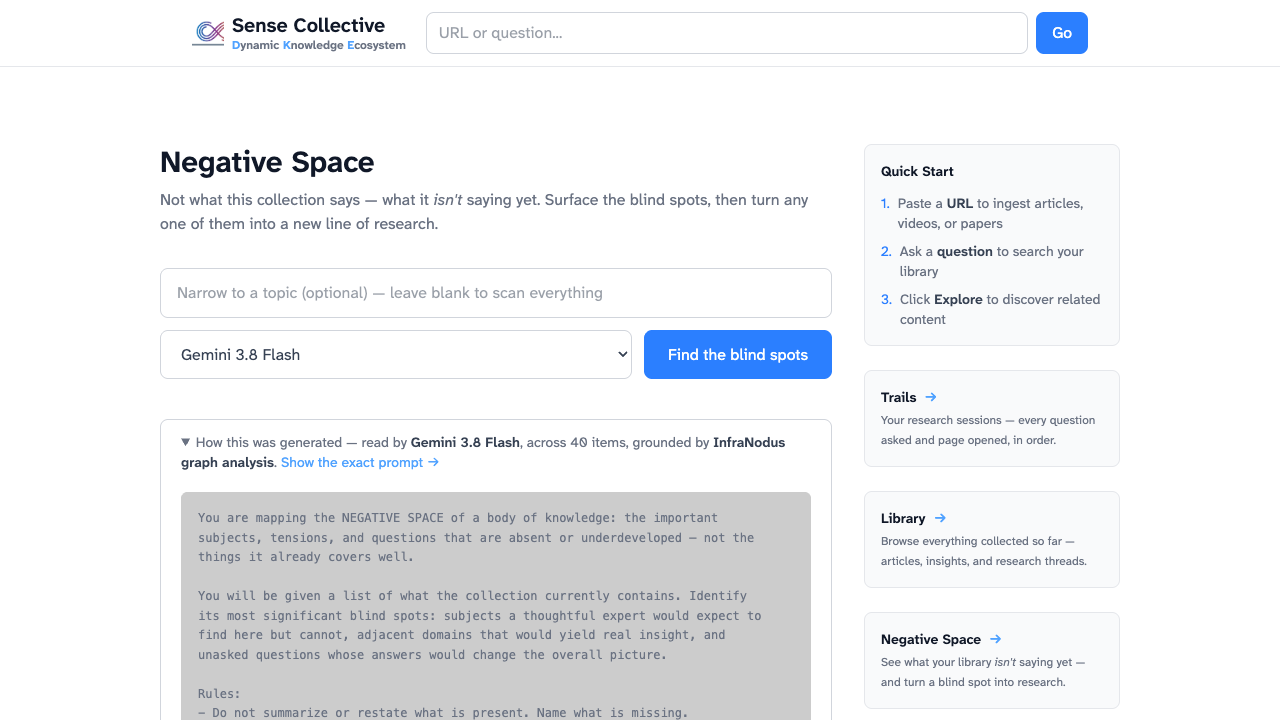
Task: Click Find the blind spots button
Action: (738, 355)
